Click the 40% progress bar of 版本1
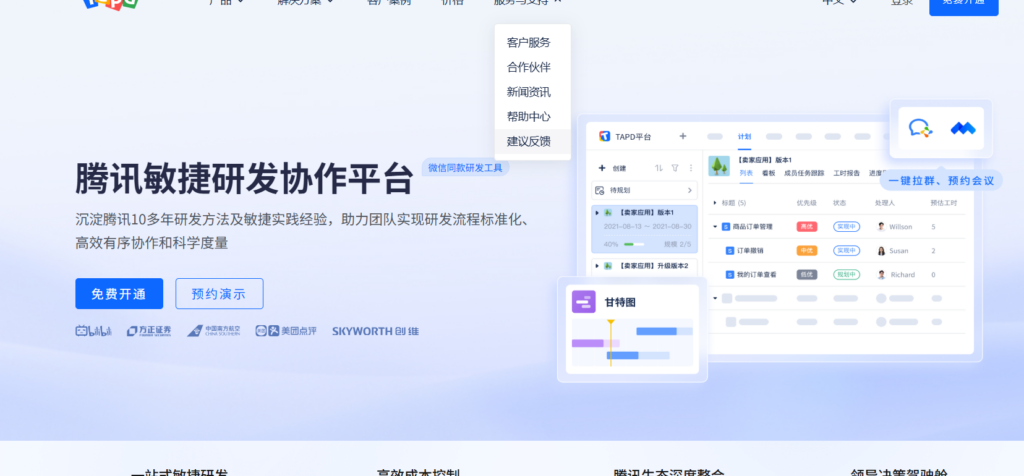1024x476 pixels. click(x=633, y=244)
